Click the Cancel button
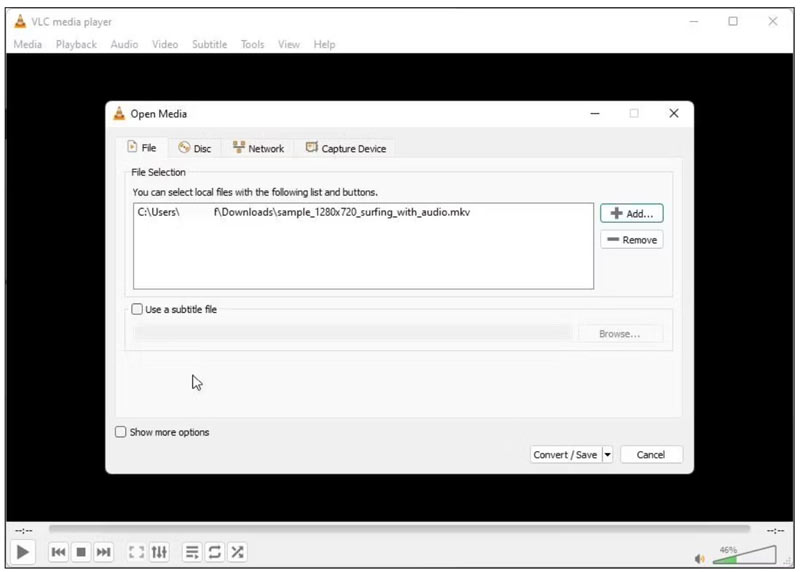 point(651,455)
